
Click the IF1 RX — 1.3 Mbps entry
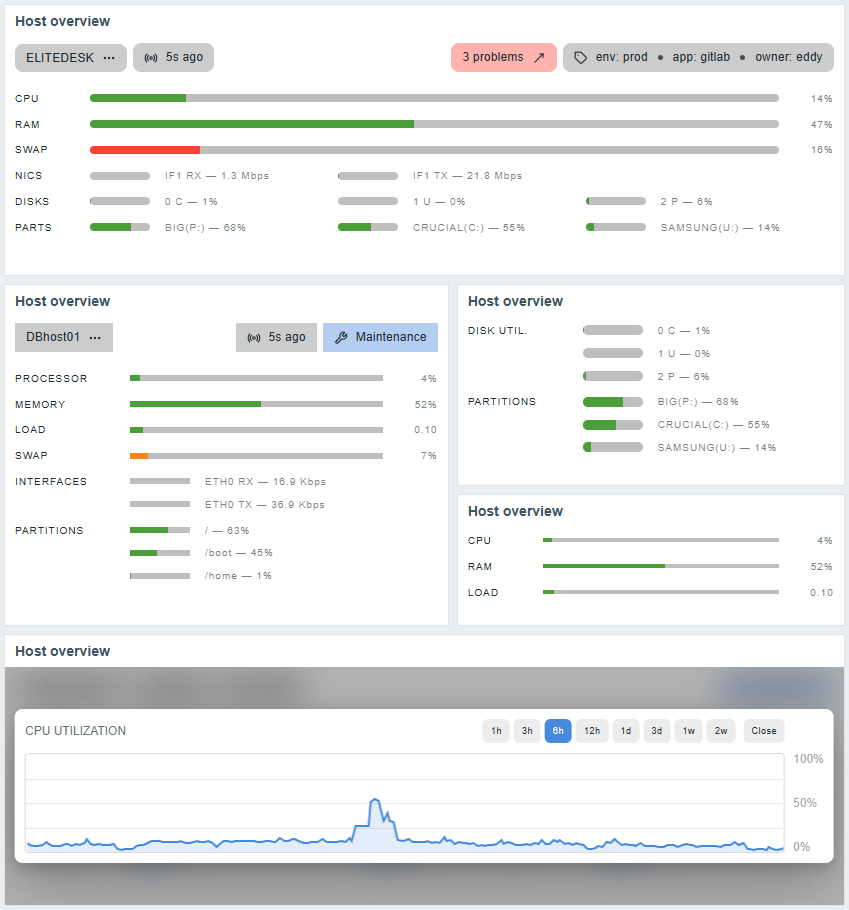[217, 176]
